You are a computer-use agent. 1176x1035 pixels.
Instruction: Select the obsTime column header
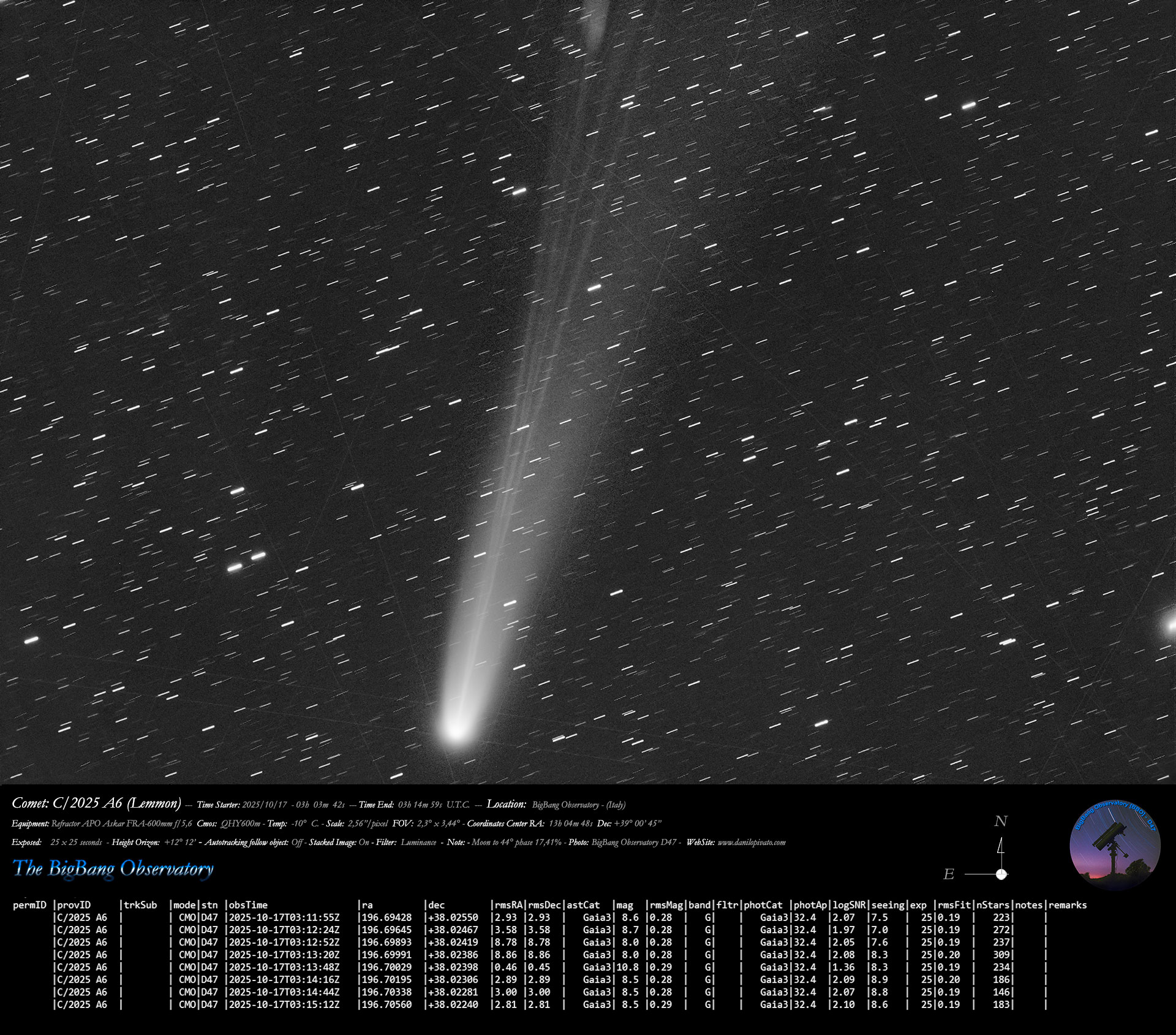tap(248, 905)
